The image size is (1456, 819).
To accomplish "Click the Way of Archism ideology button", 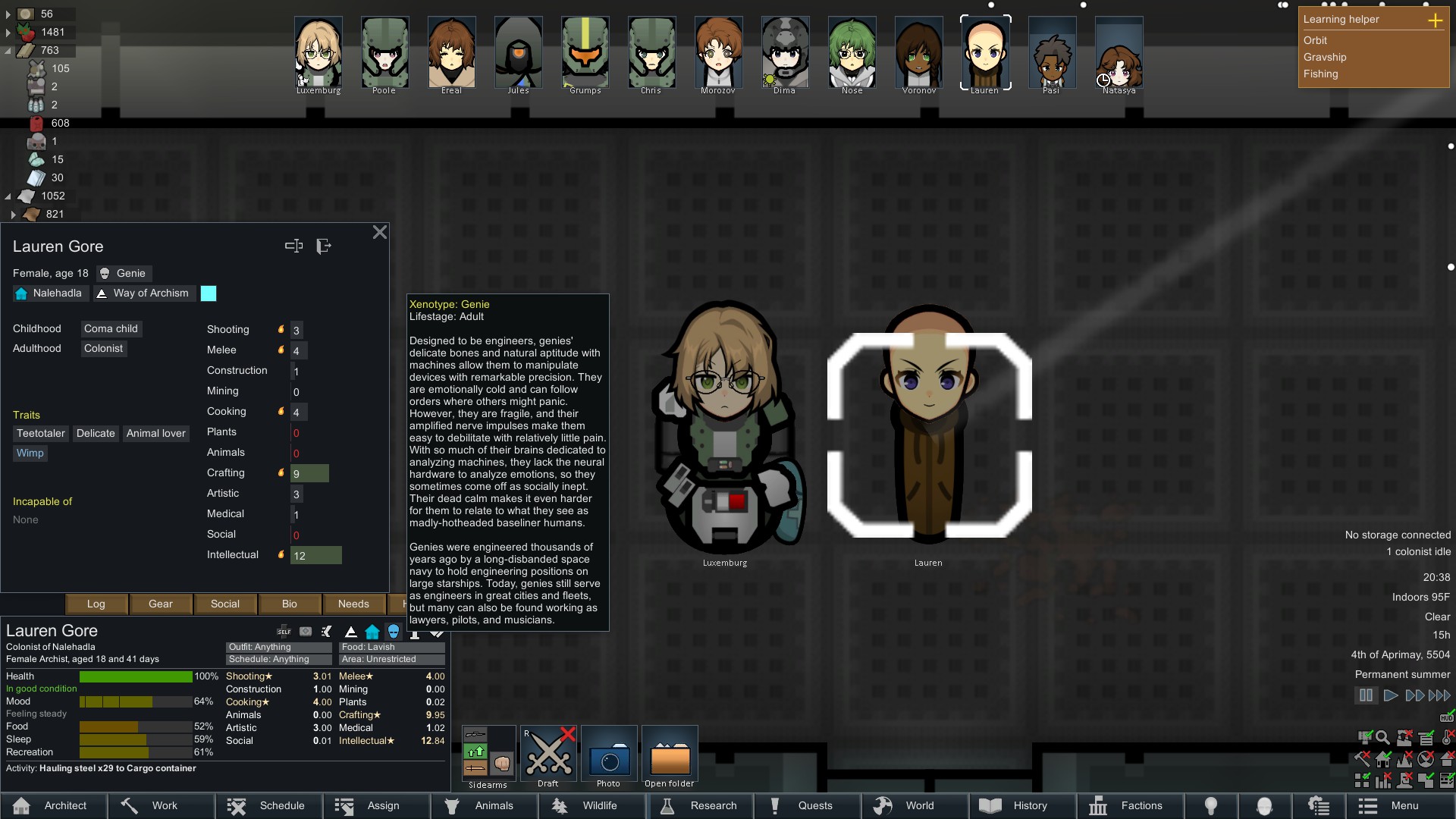I will [x=144, y=293].
